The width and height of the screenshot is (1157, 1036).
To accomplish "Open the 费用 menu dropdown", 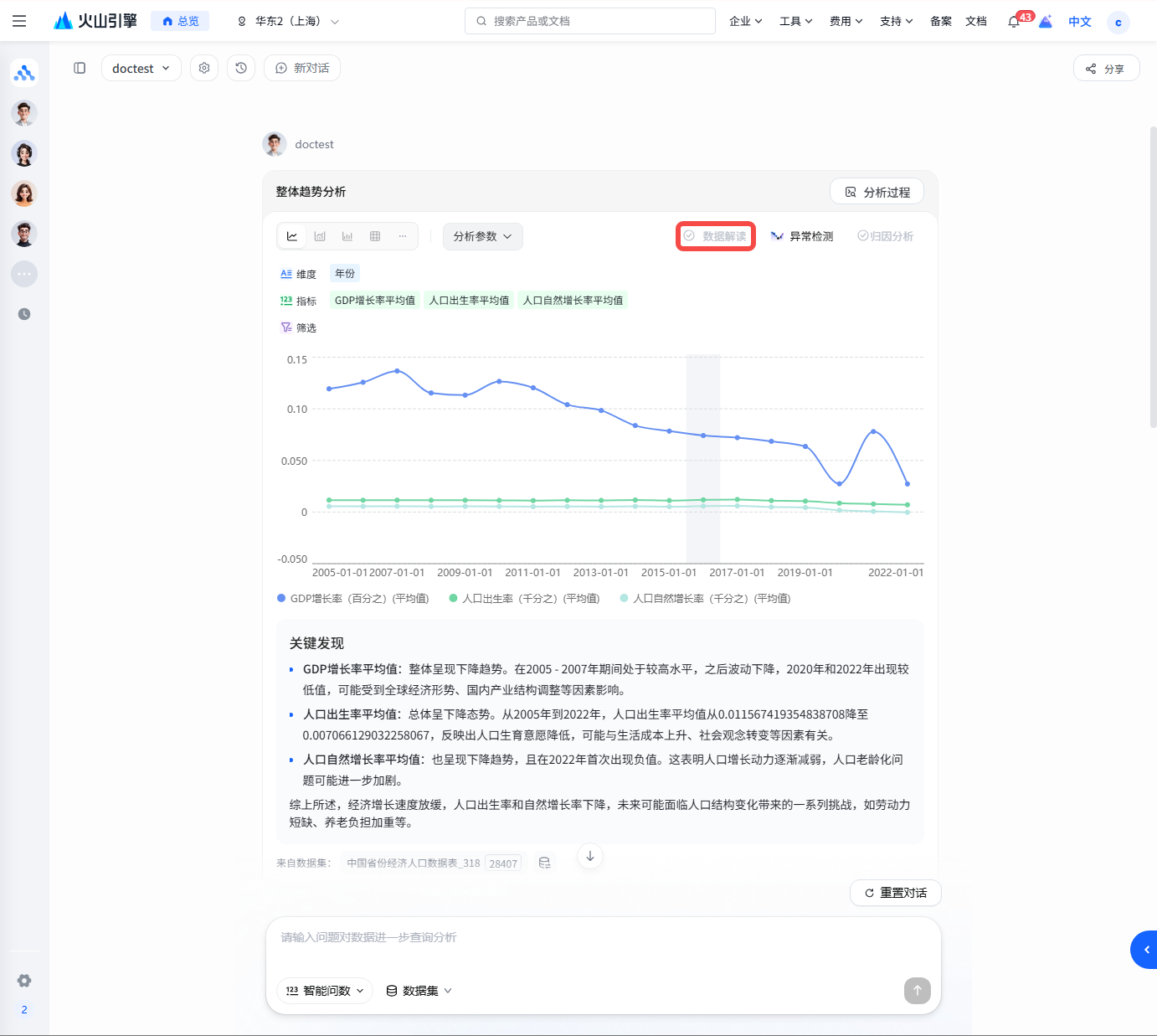I will click(846, 21).
